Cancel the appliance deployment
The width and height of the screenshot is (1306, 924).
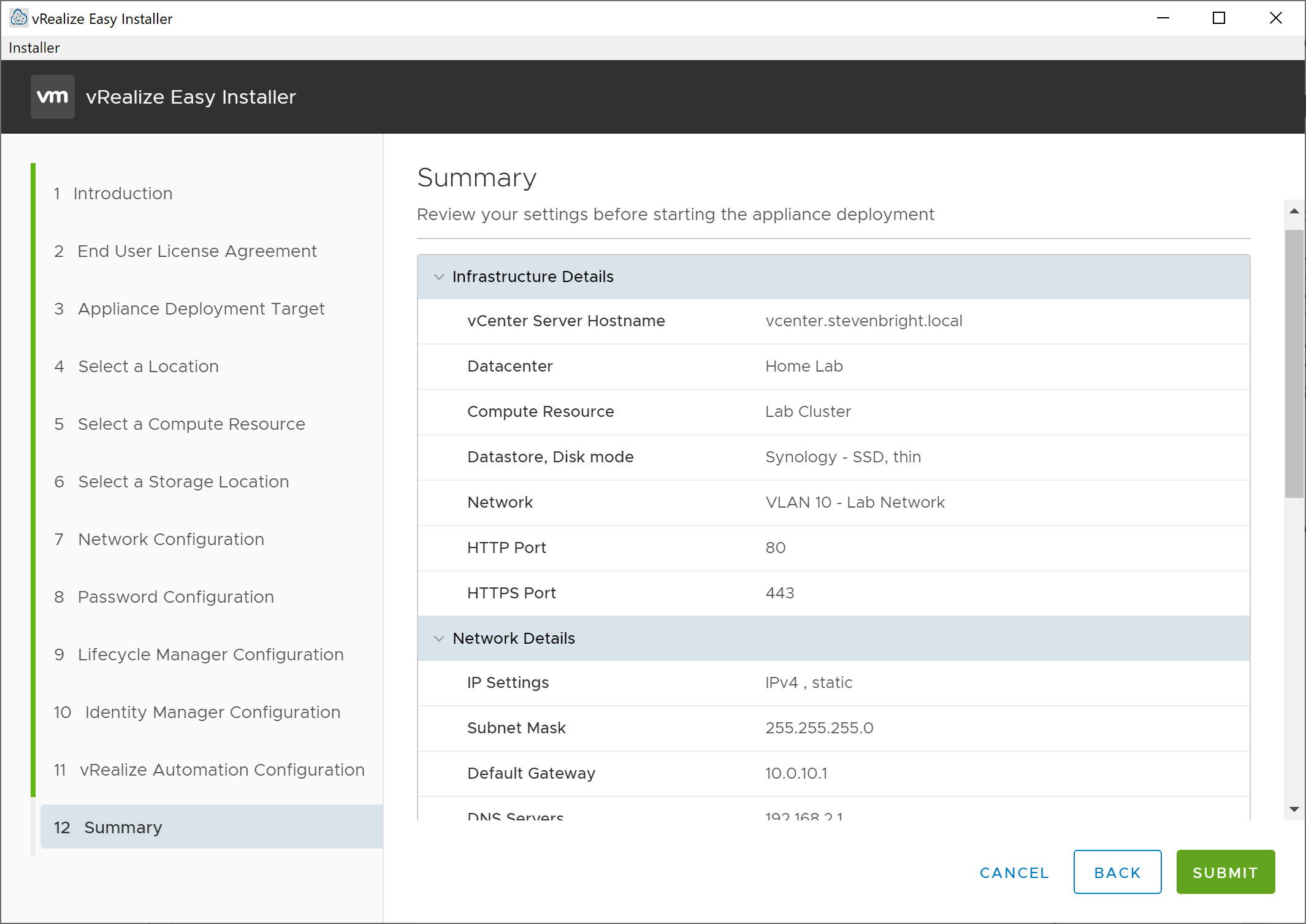1014,872
